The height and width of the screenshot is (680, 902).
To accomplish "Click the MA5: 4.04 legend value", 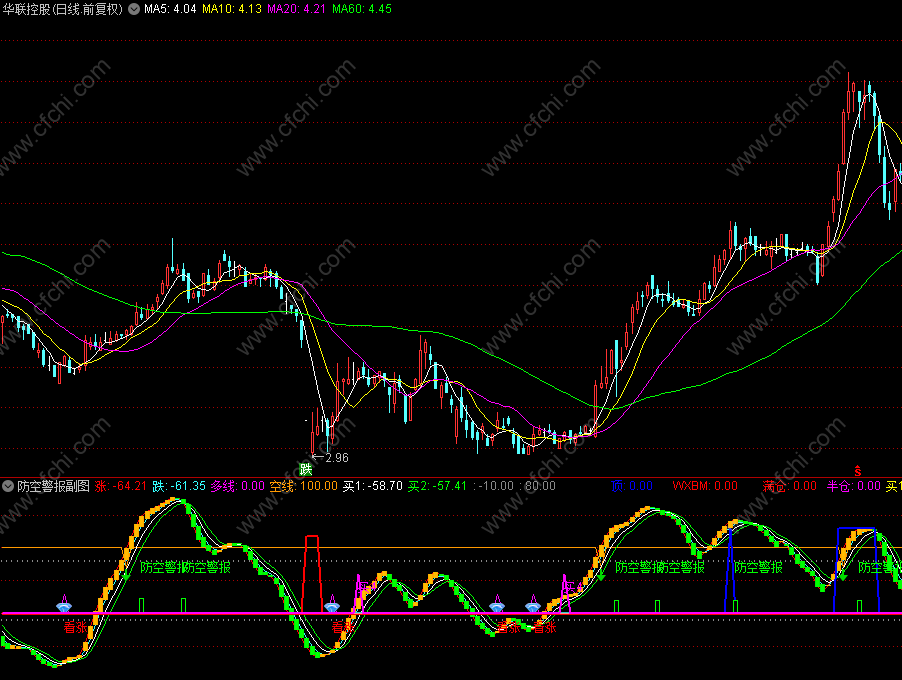I will [170, 9].
